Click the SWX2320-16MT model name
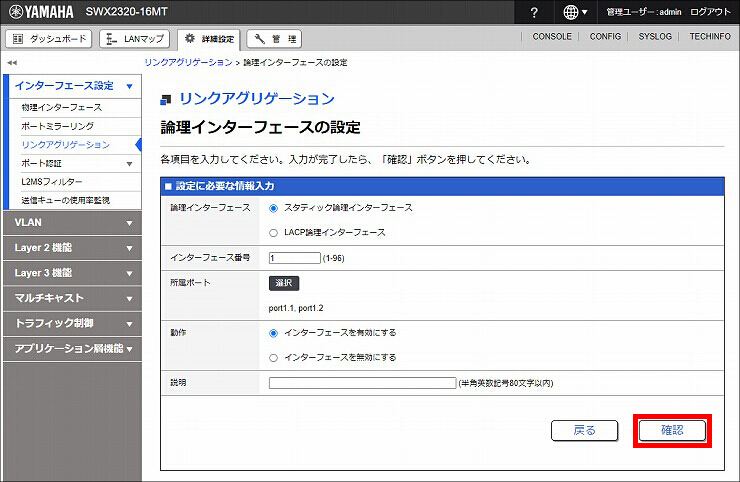The width and height of the screenshot is (740, 482). click(x=126, y=12)
